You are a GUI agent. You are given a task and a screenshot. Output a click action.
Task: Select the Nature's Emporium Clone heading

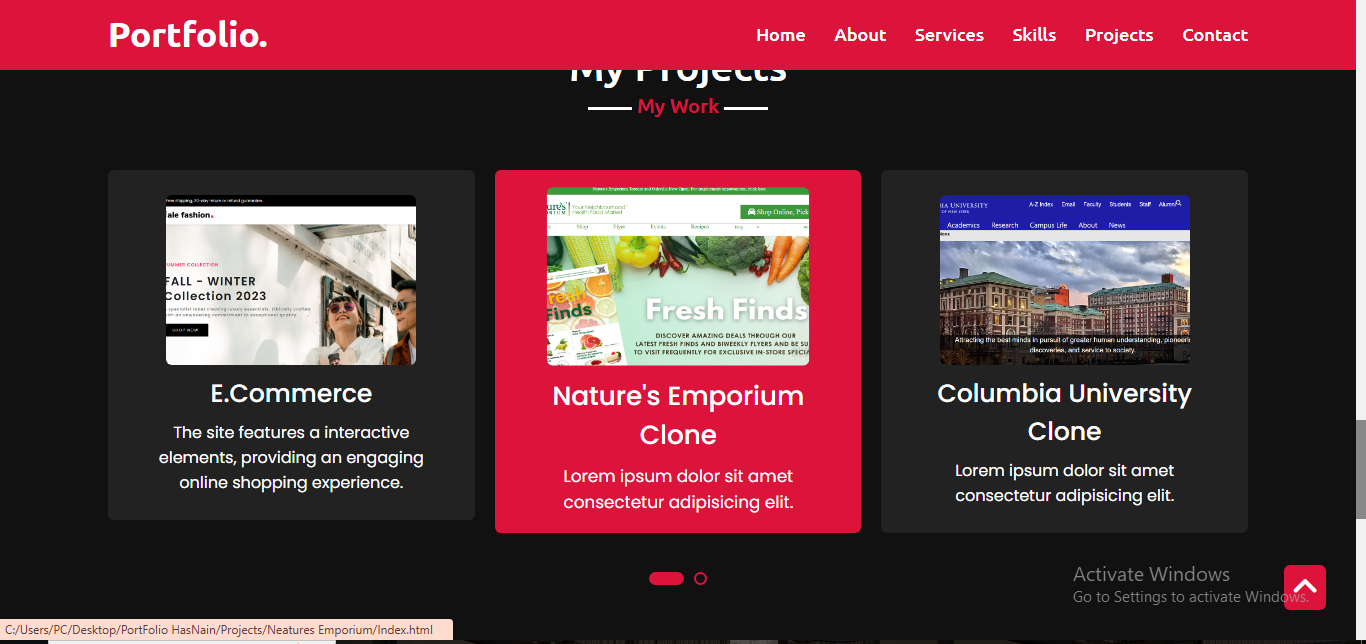point(678,415)
